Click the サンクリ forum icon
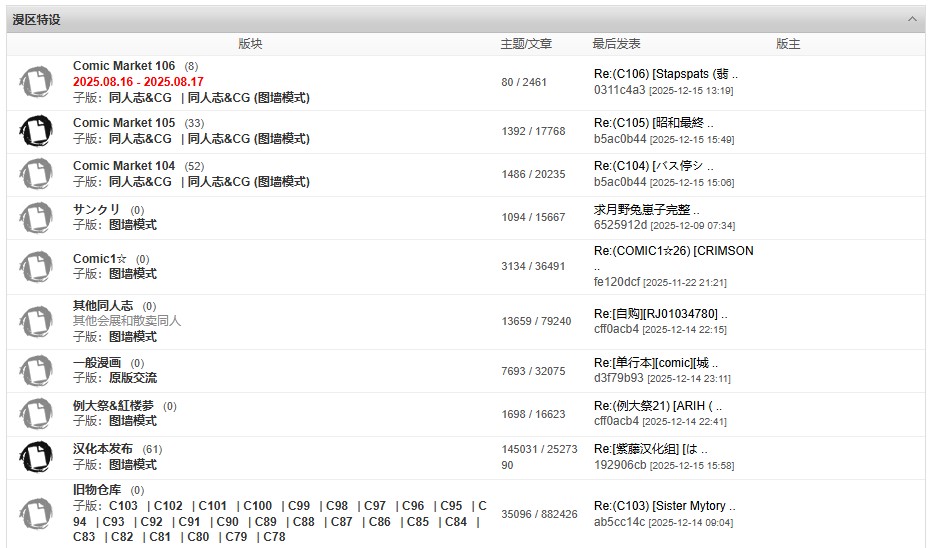 tap(36, 217)
